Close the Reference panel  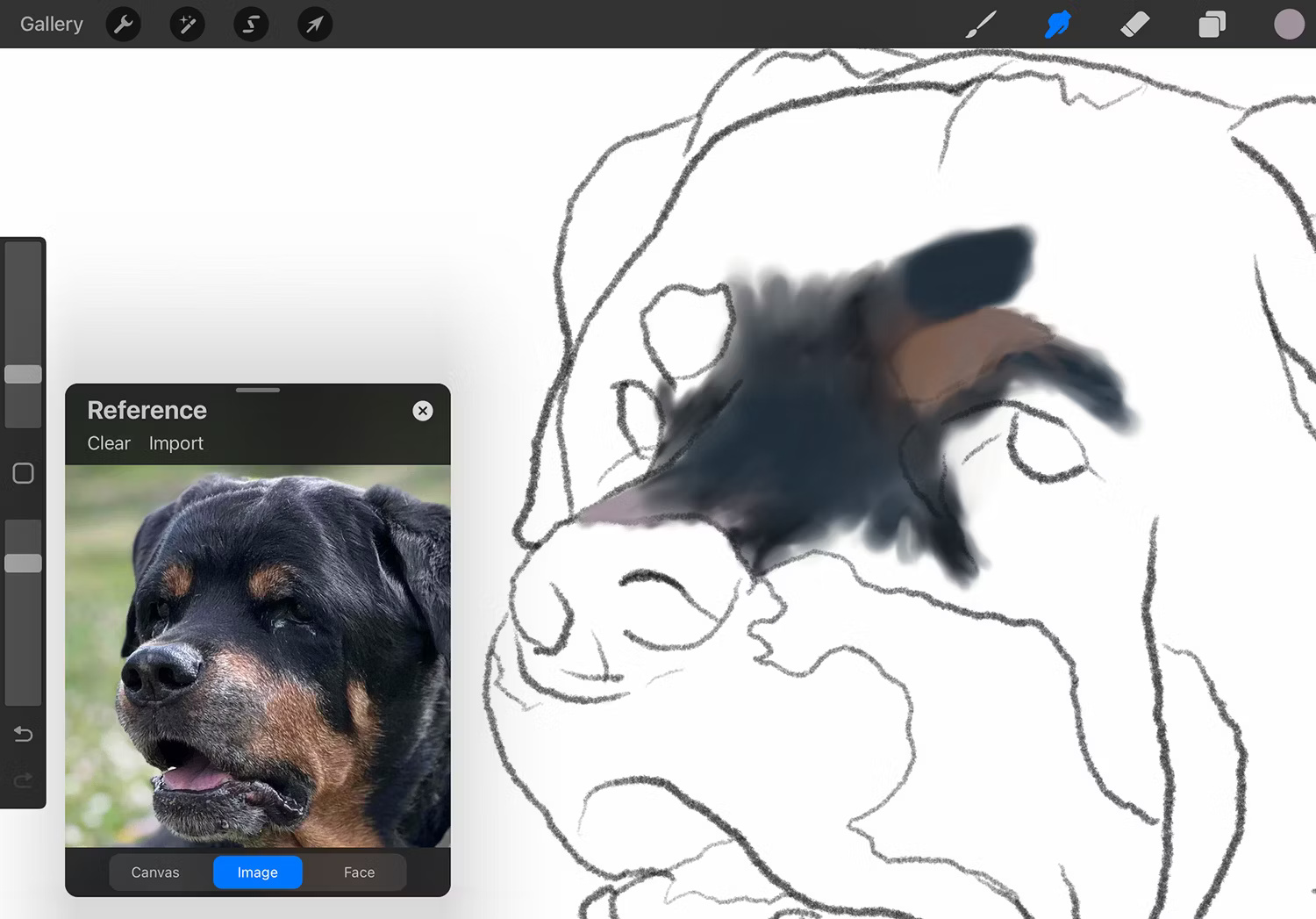pyautogui.click(x=422, y=411)
